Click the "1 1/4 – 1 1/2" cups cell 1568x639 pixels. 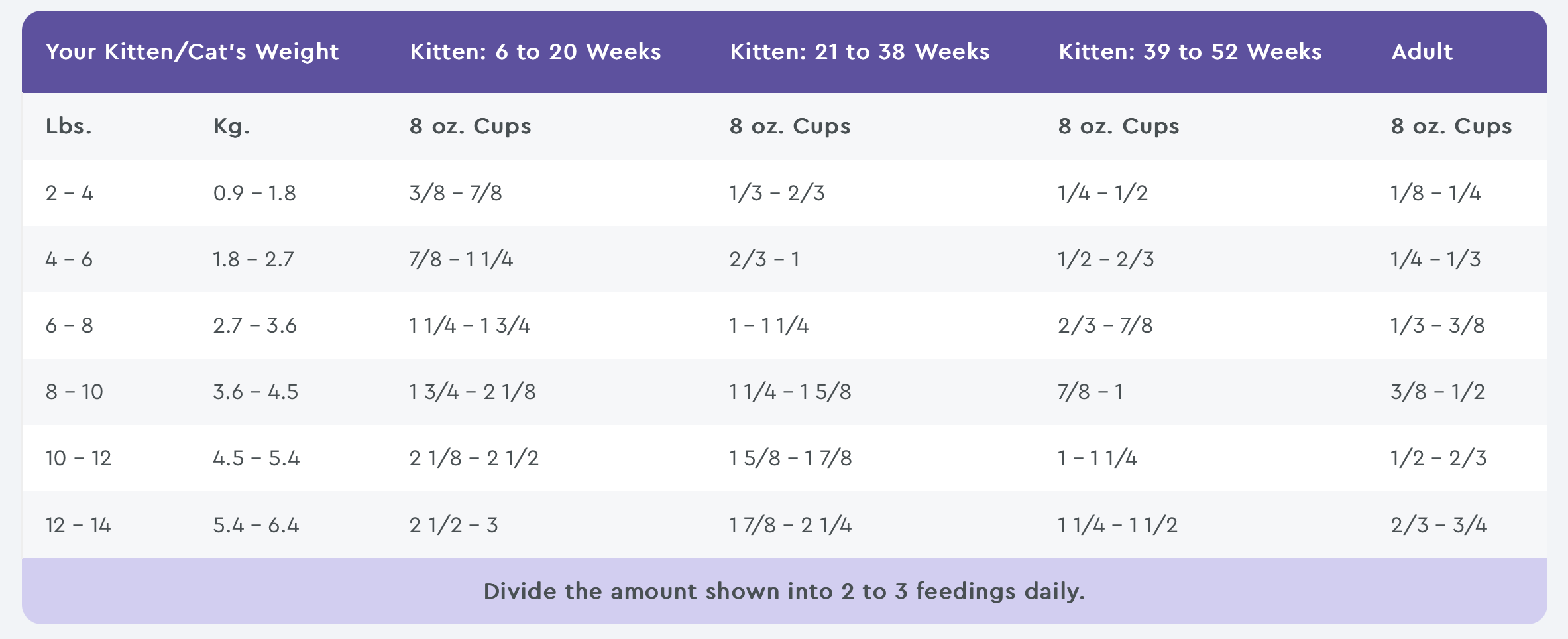1117,525
